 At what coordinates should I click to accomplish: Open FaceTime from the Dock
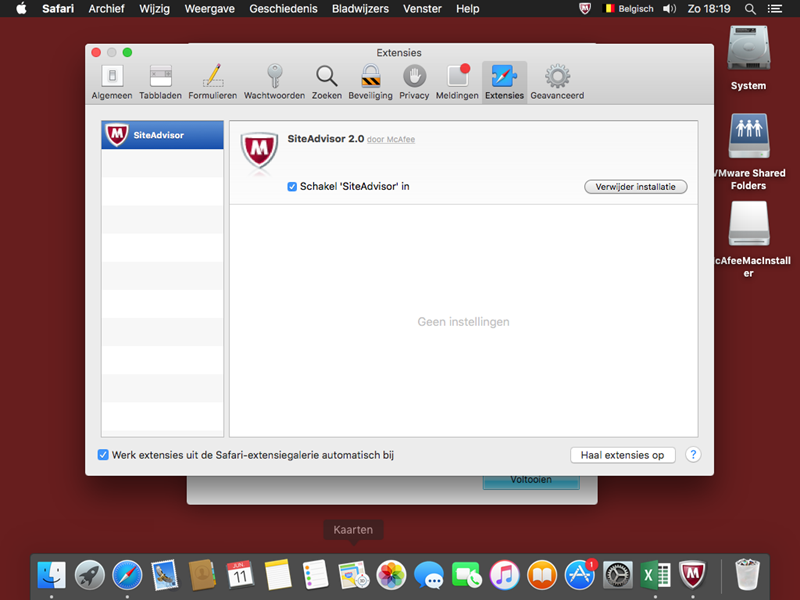pos(466,574)
